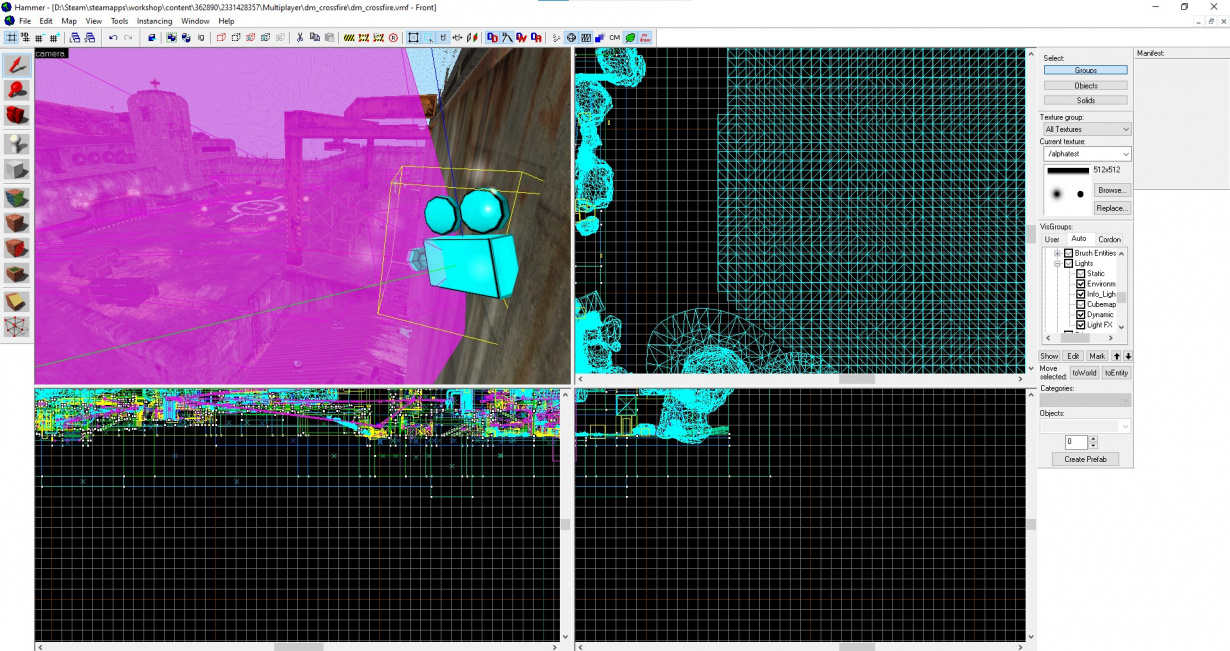
Task: Activate the Magnify tool
Action: (15, 90)
